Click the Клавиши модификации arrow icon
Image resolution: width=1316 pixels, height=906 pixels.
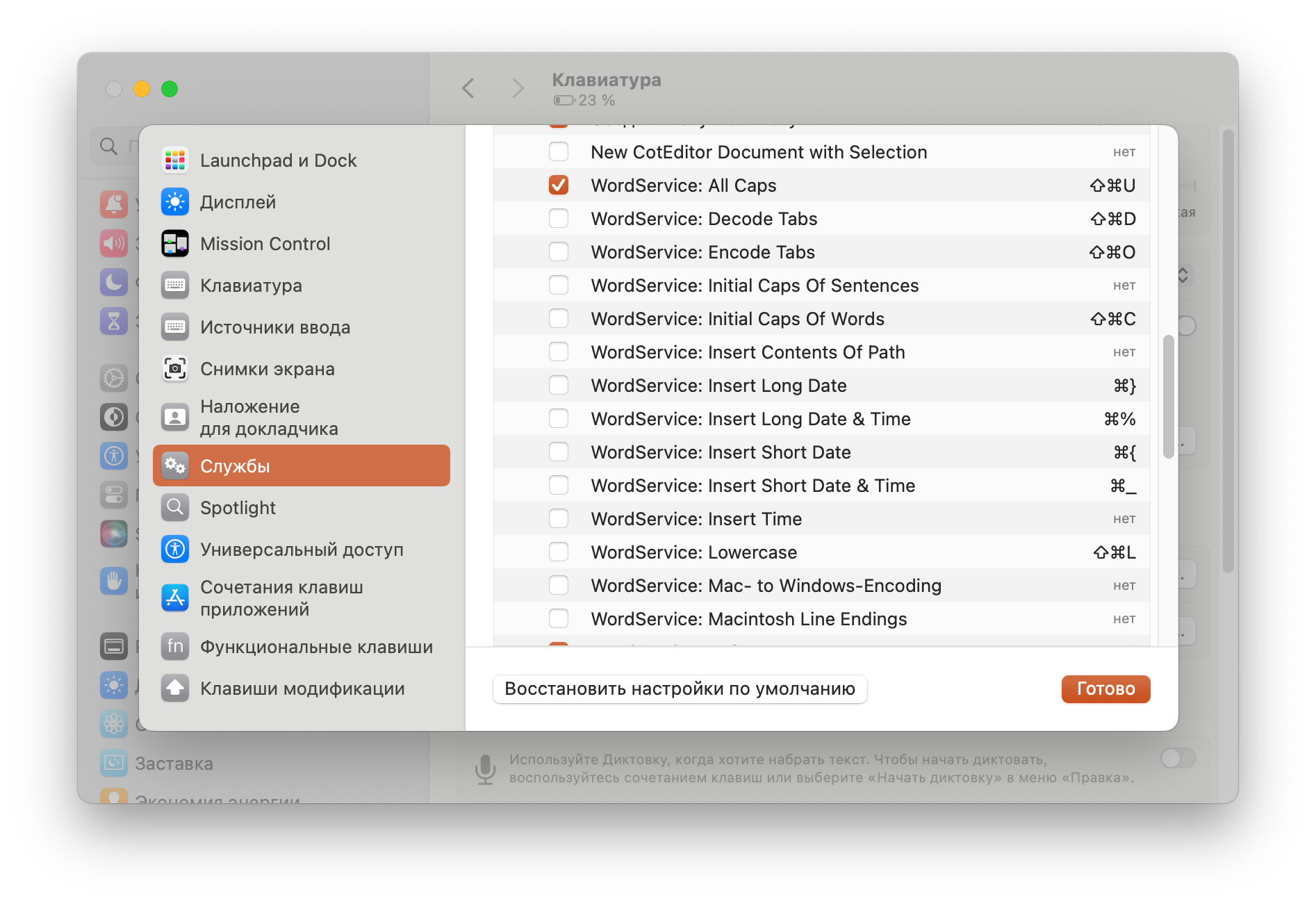[x=175, y=689]
